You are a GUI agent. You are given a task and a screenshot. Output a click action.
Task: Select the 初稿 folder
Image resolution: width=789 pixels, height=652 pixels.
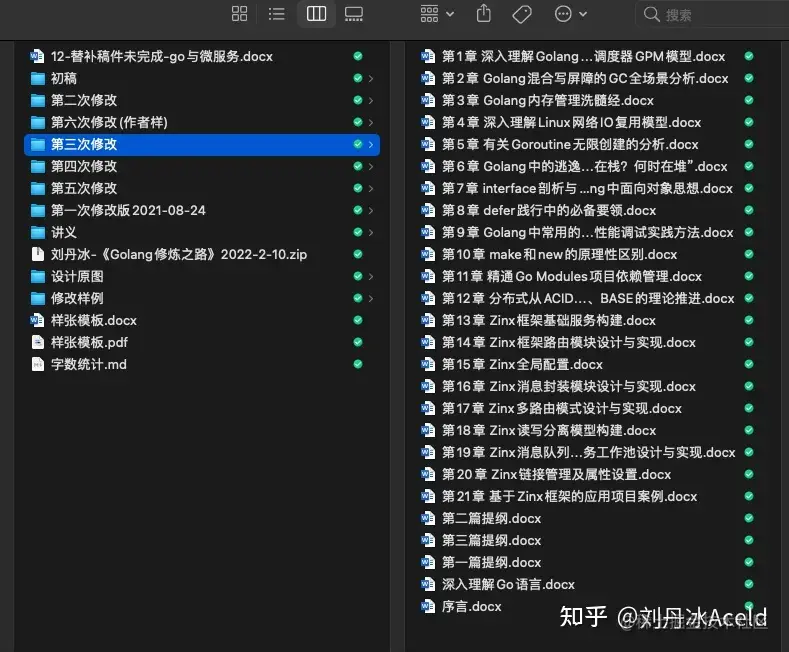coord(202,78)
